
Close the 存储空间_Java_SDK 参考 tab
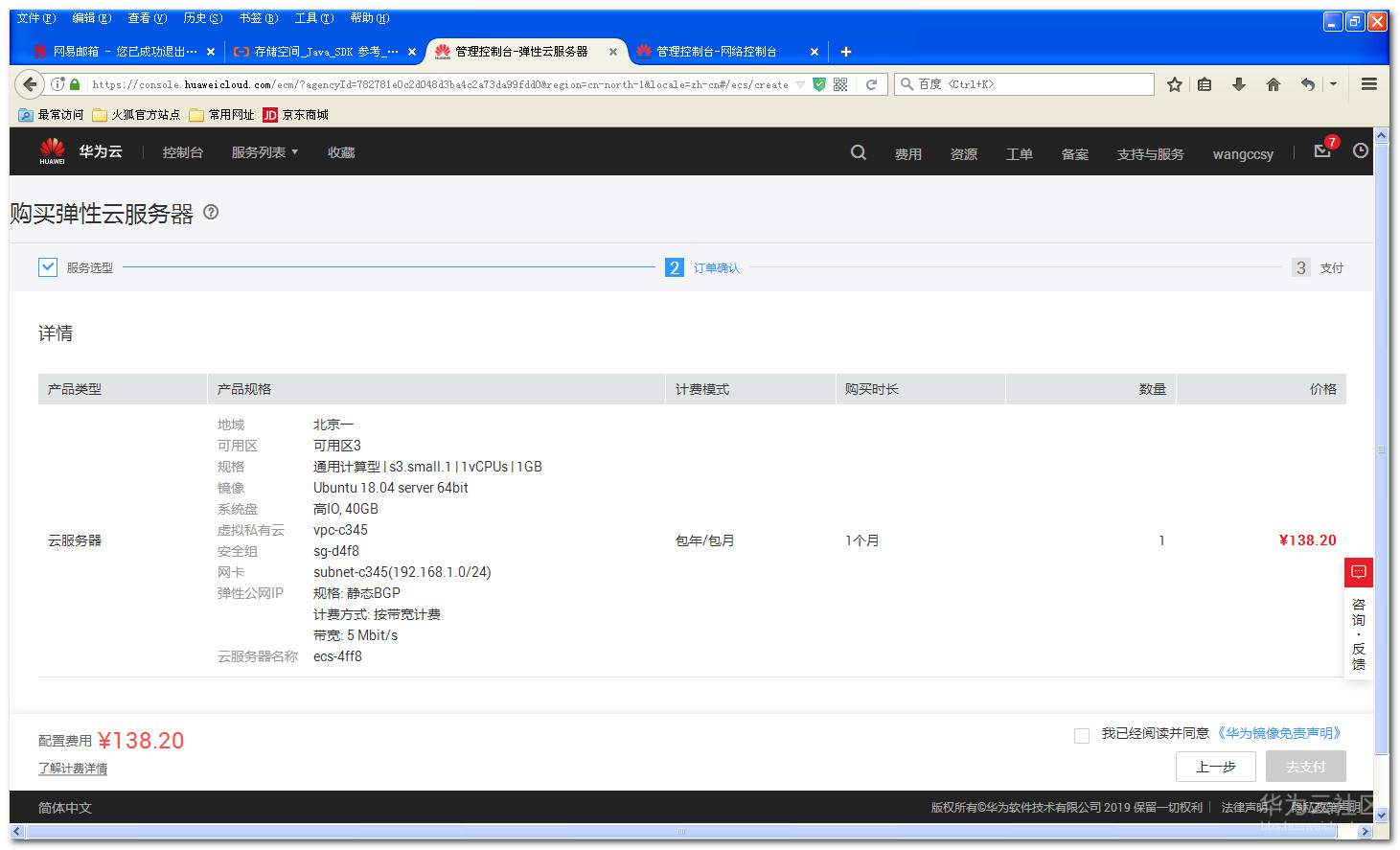pyautogui.click(x=412, y=52)
